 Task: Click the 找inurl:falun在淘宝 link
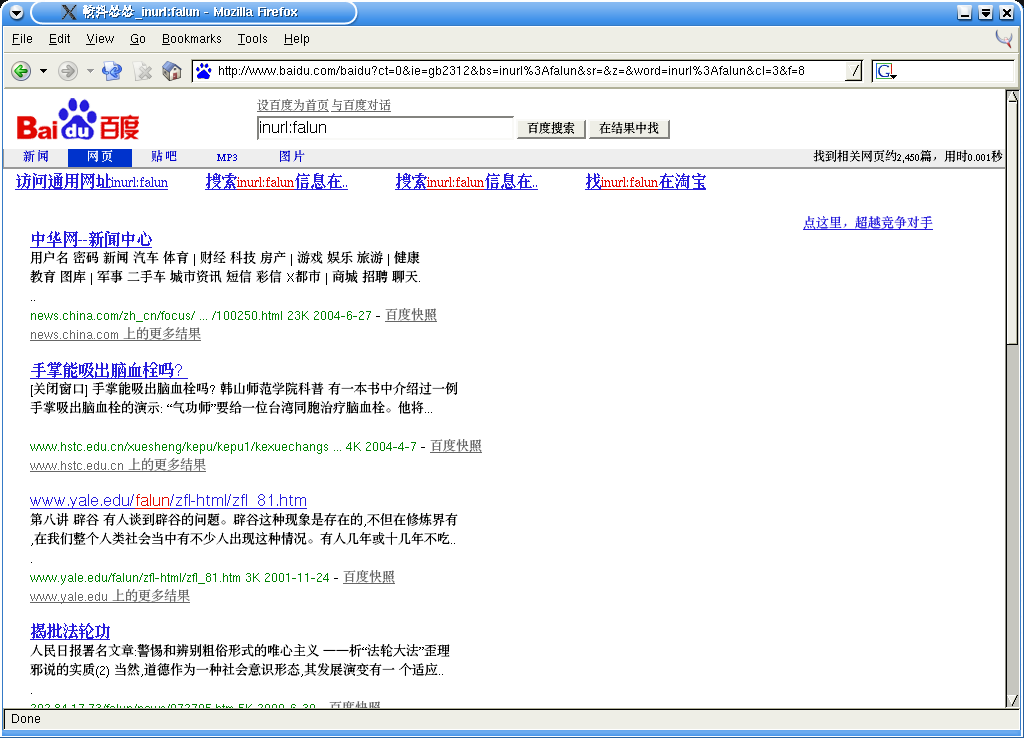(646, 182)
